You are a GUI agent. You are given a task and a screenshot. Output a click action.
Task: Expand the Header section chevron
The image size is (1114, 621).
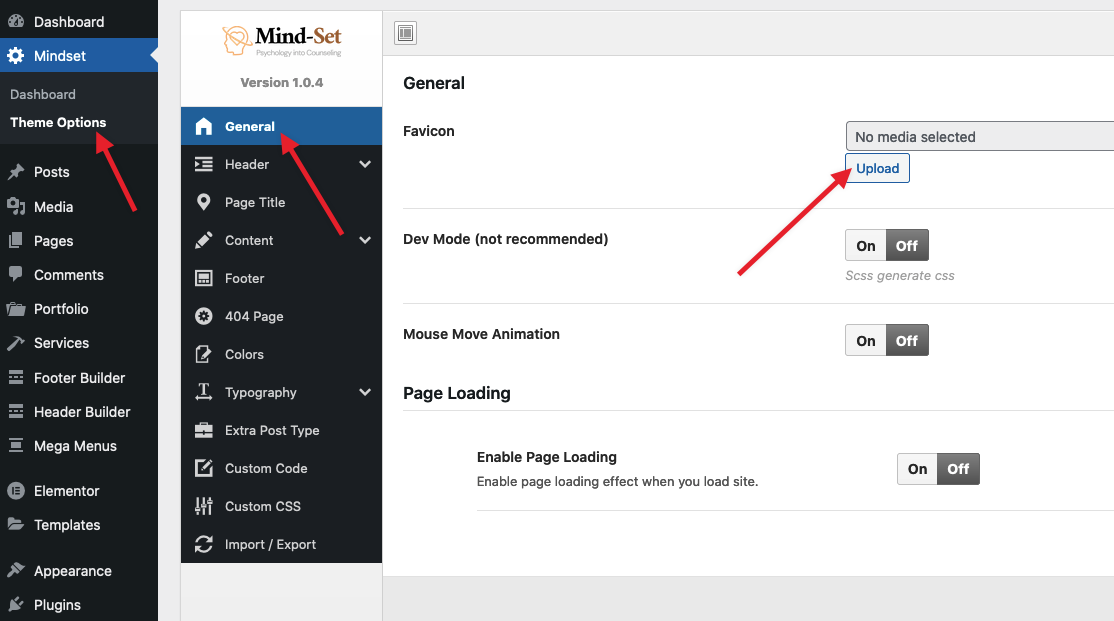tap(365, 164)
